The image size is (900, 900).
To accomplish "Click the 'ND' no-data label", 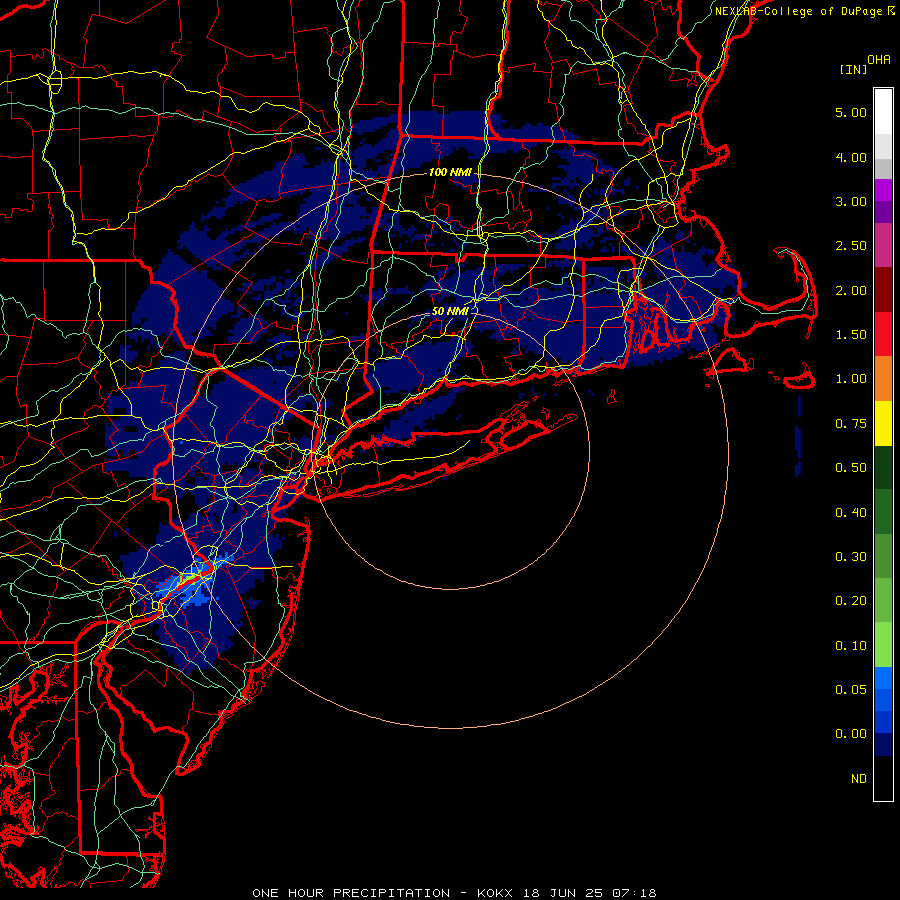I will [859, 779].
